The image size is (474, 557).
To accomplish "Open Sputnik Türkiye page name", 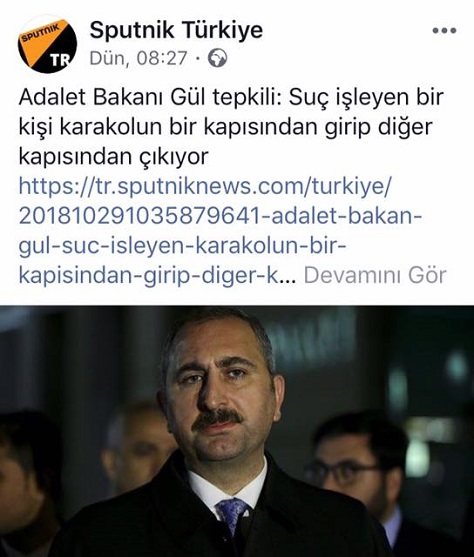I will click(176, 30).
